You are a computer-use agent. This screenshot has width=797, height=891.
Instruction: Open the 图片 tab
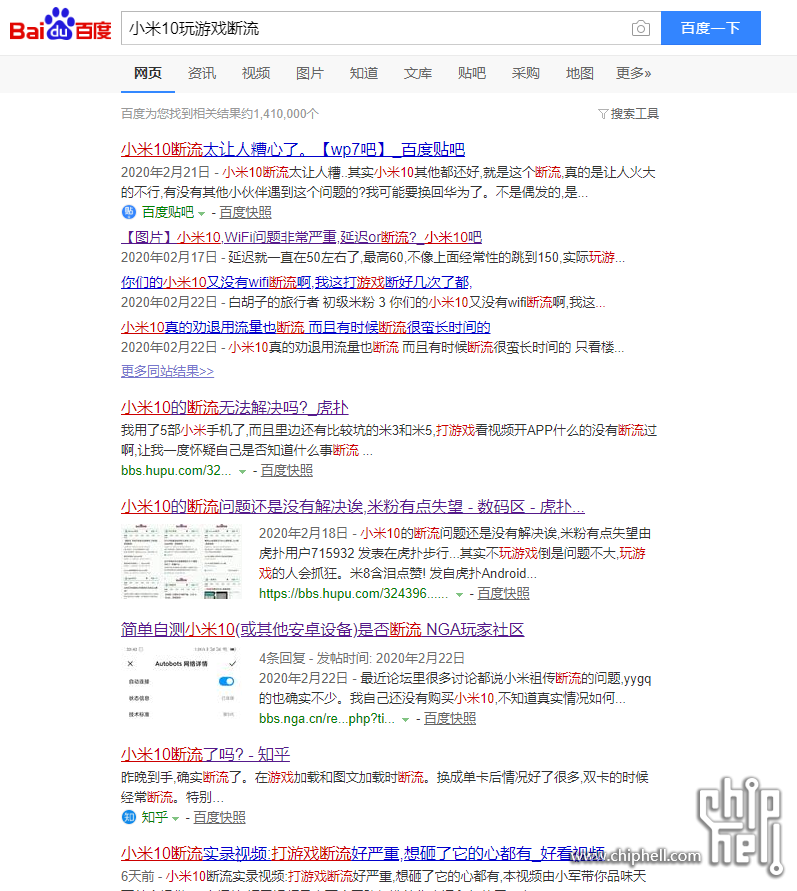click(310, 73)
